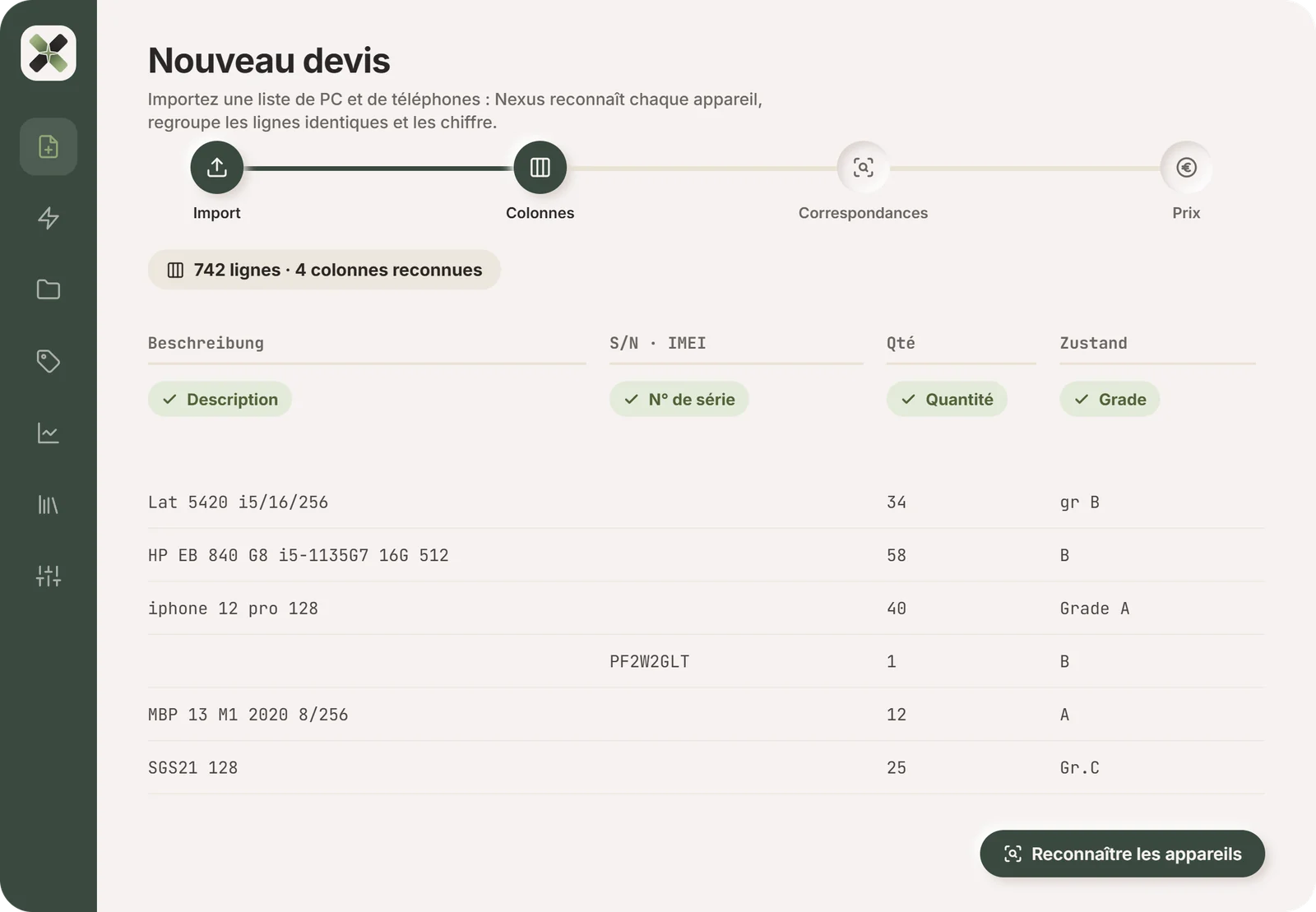Open the price tag sidebar section
The width and height of the screenshot is (1316, 912).
point(49,361)
